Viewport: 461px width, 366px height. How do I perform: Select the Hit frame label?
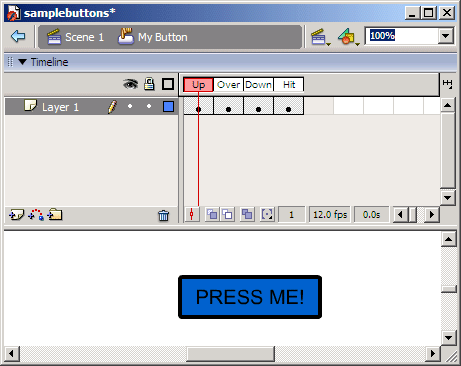point(289,85)
